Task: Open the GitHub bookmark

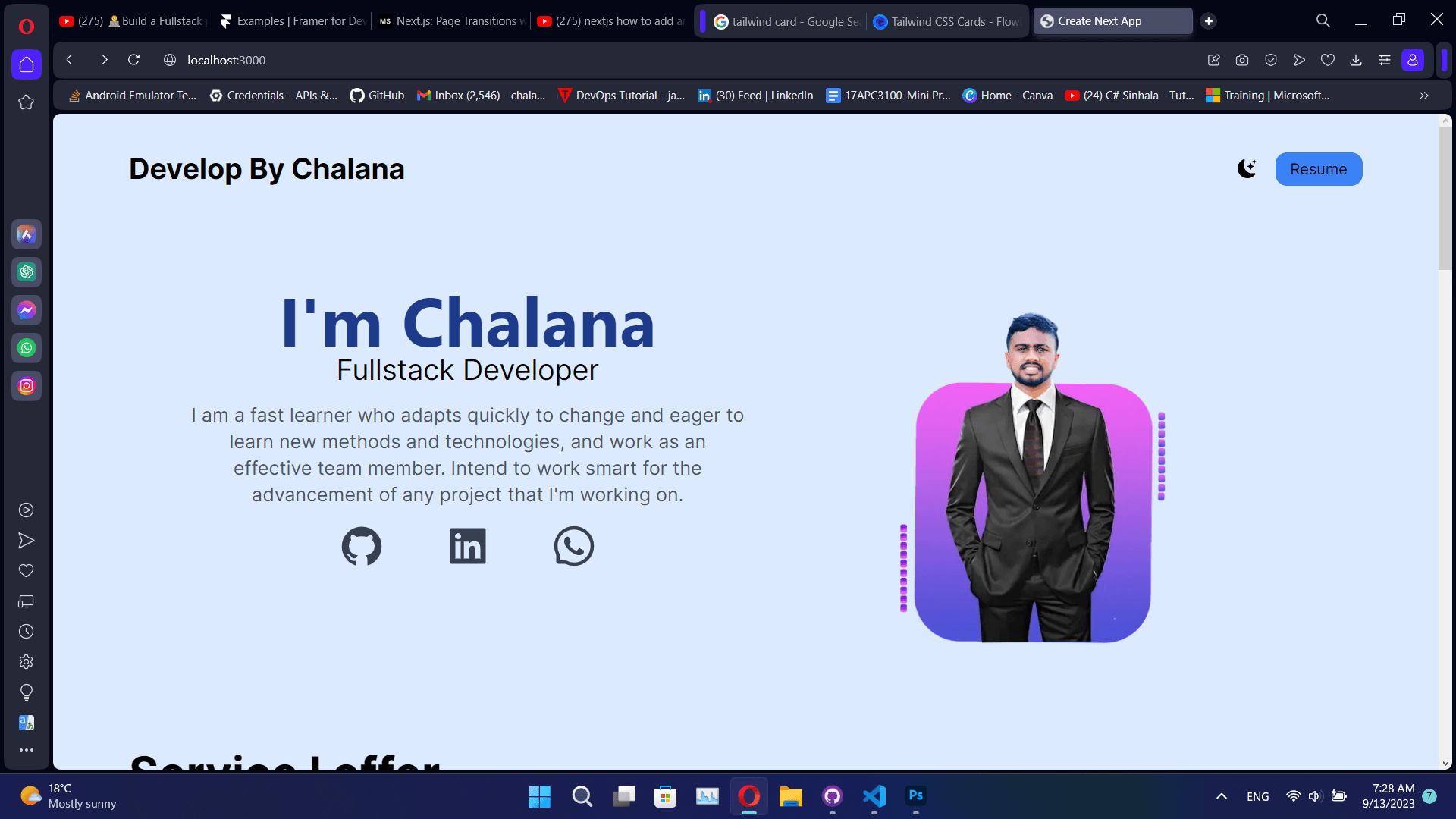Action: 377,96
